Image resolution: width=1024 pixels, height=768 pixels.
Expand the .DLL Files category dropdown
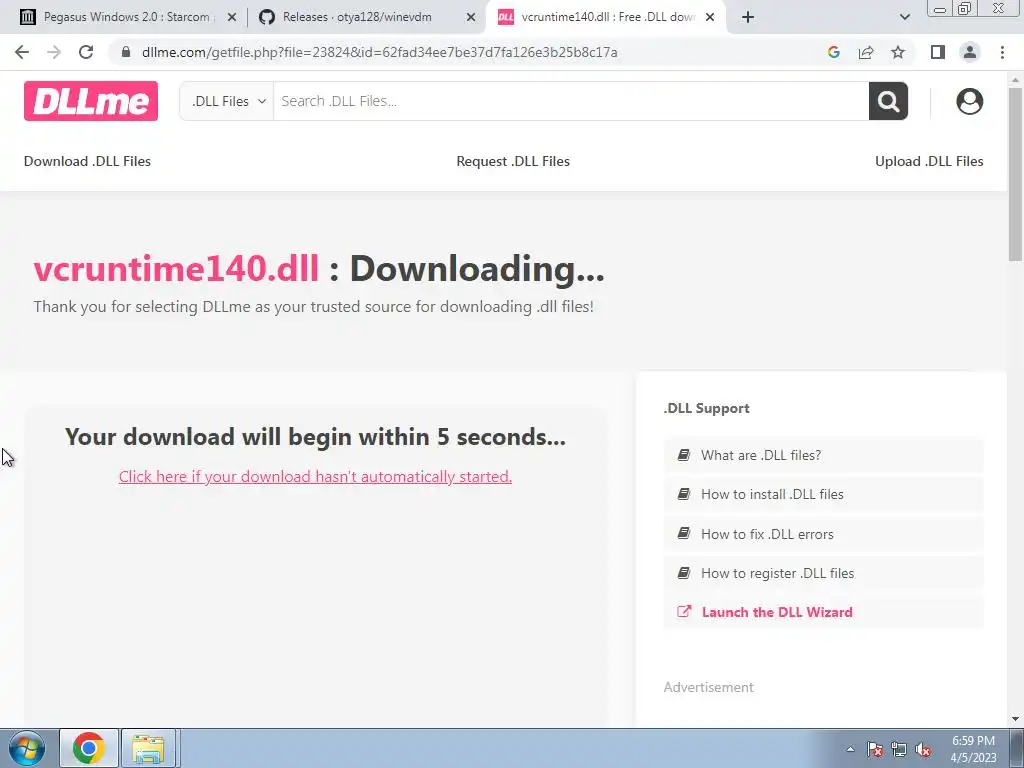(227, 101)
